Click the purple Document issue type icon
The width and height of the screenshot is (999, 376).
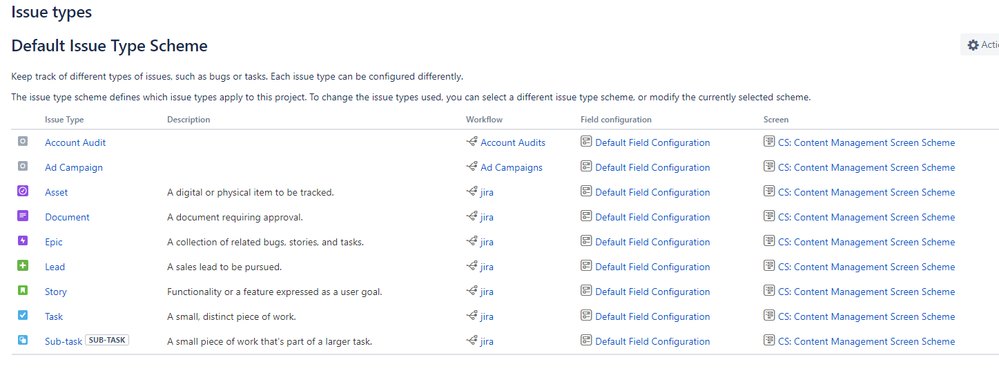pos(22,216)
